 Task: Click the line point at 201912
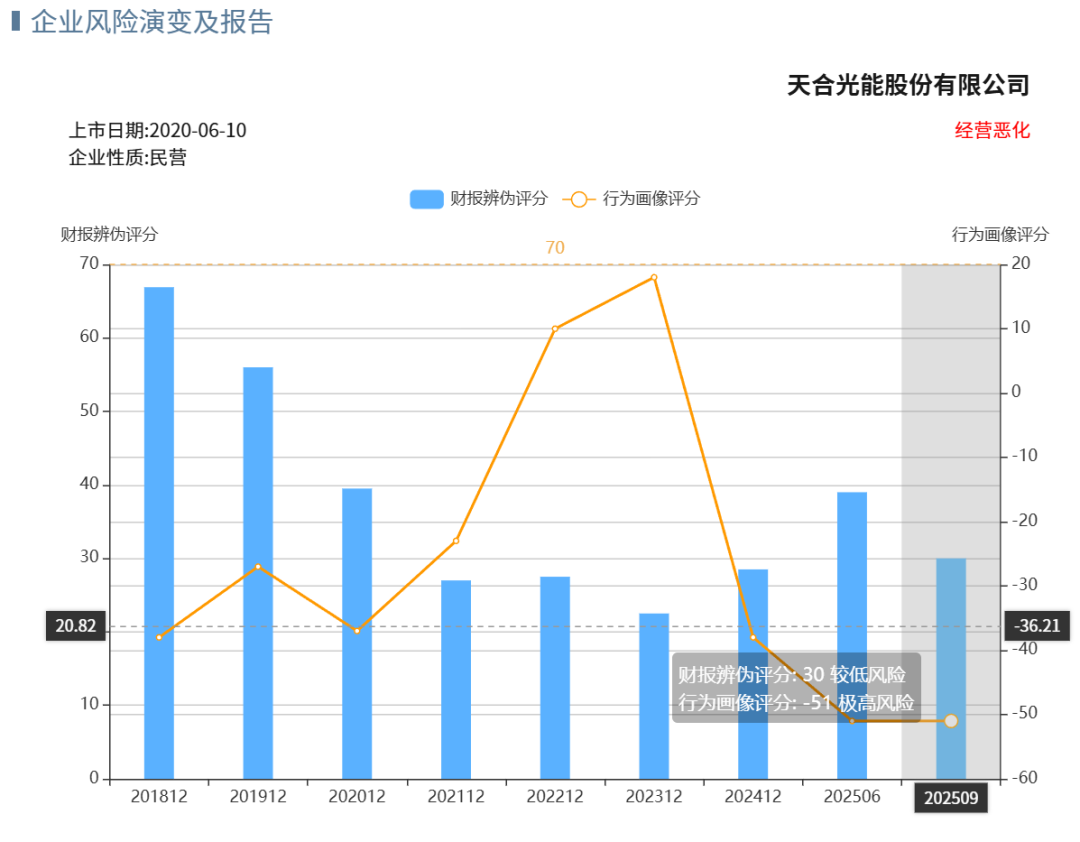(258, 566)
